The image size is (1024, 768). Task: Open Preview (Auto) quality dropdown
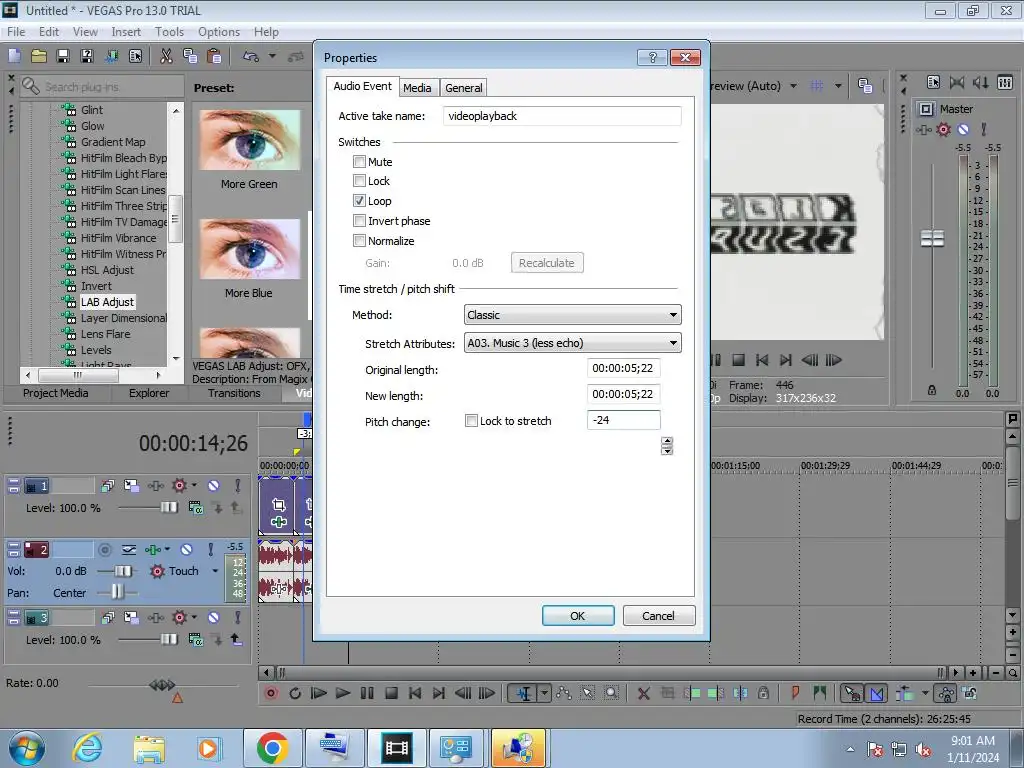click(793, 86)
